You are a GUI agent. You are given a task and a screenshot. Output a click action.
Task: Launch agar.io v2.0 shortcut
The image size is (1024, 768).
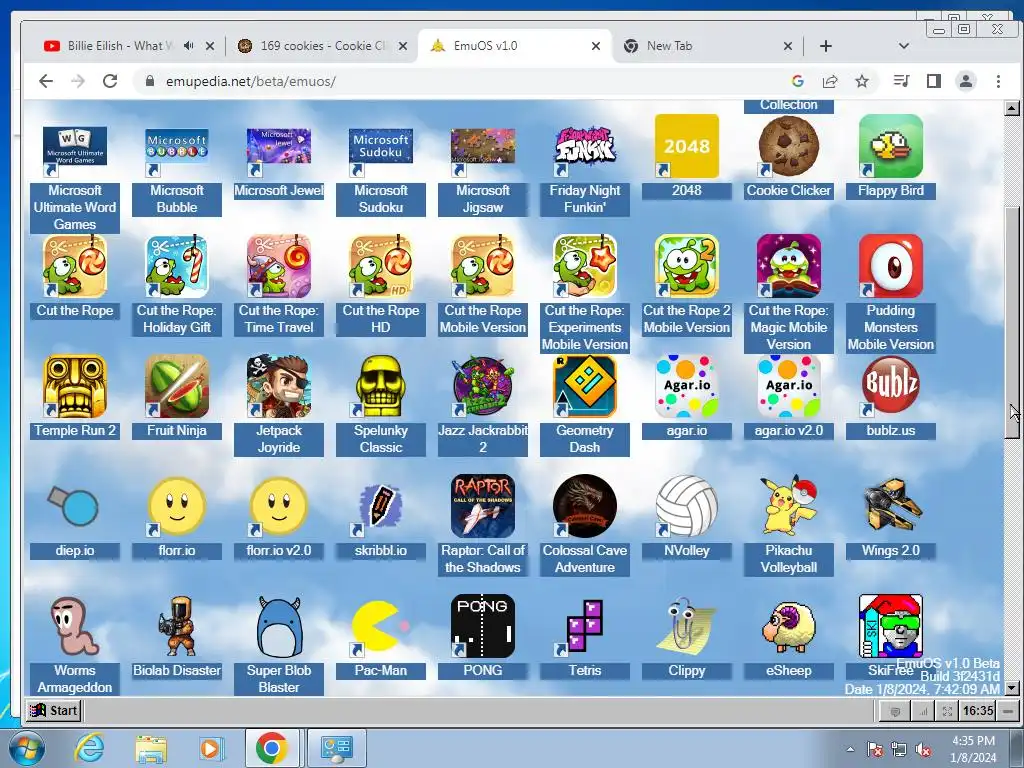[788, 387]
